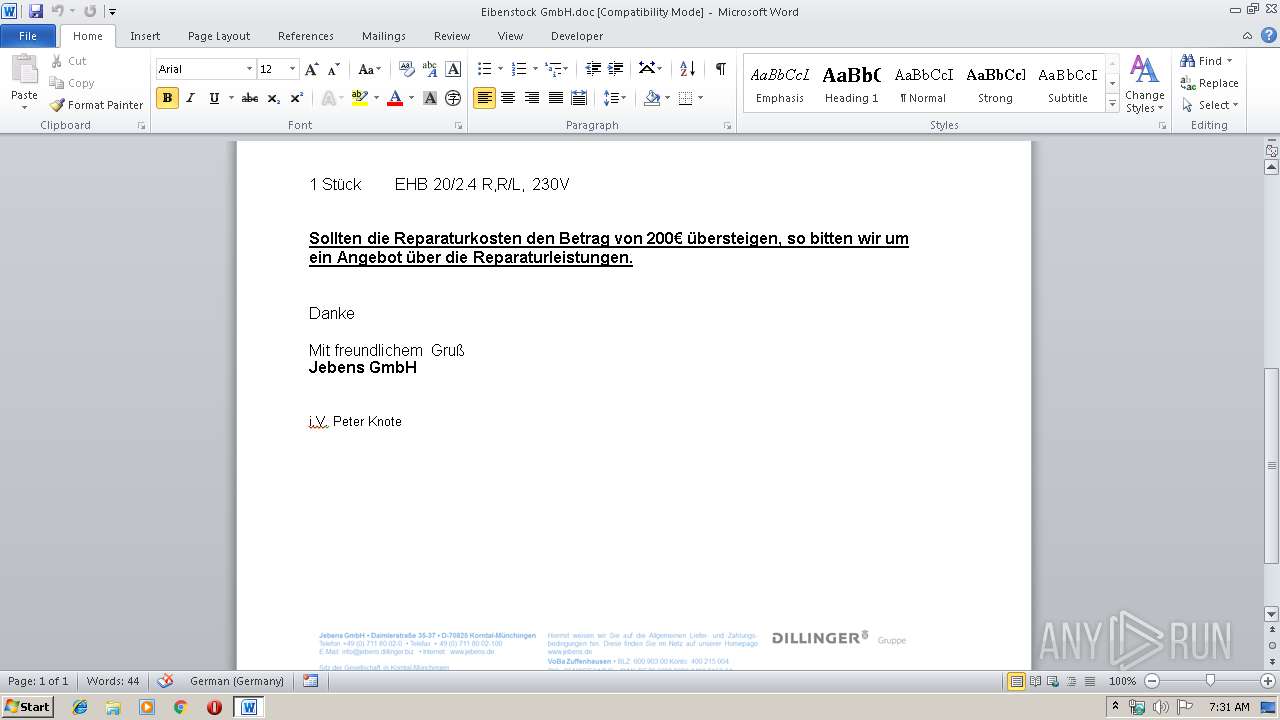Open the font name dropdown

249,69
